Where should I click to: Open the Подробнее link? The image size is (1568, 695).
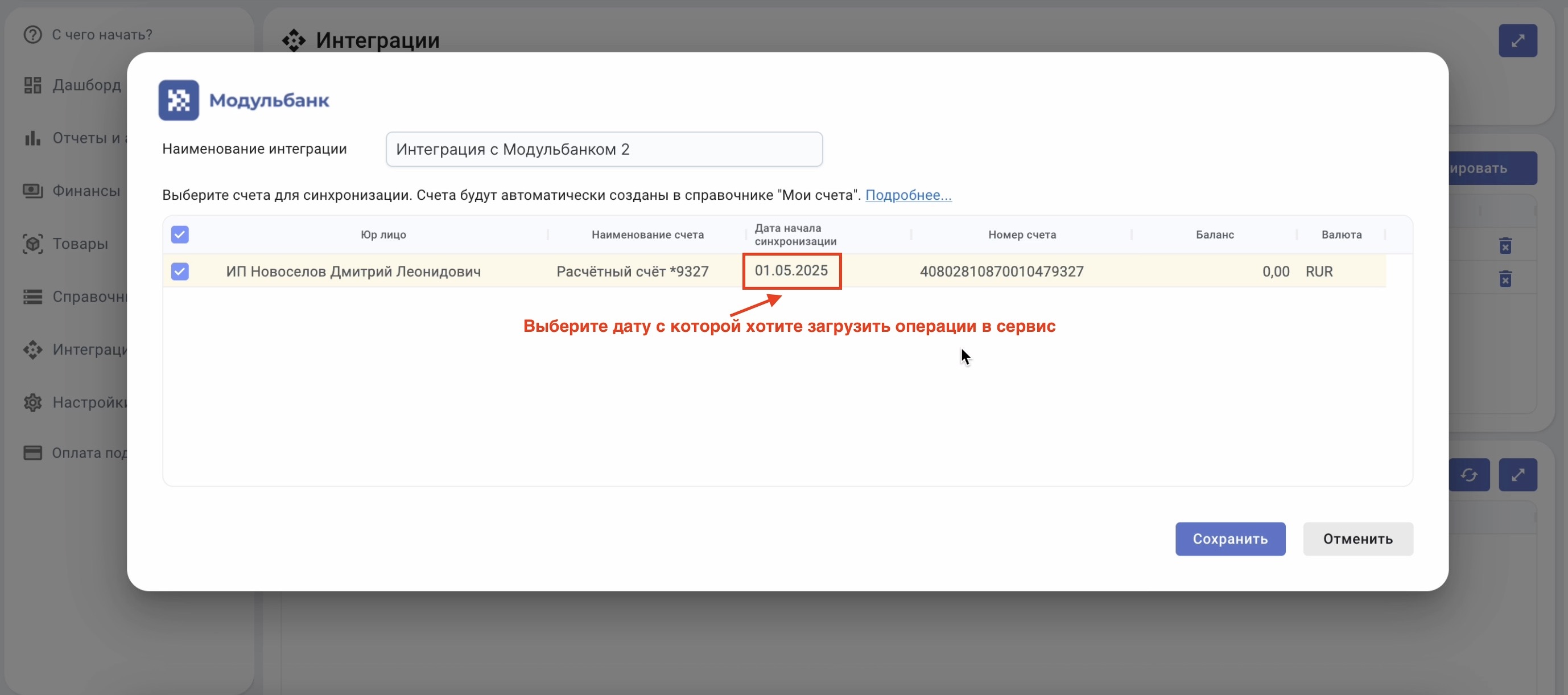point(908,196)
